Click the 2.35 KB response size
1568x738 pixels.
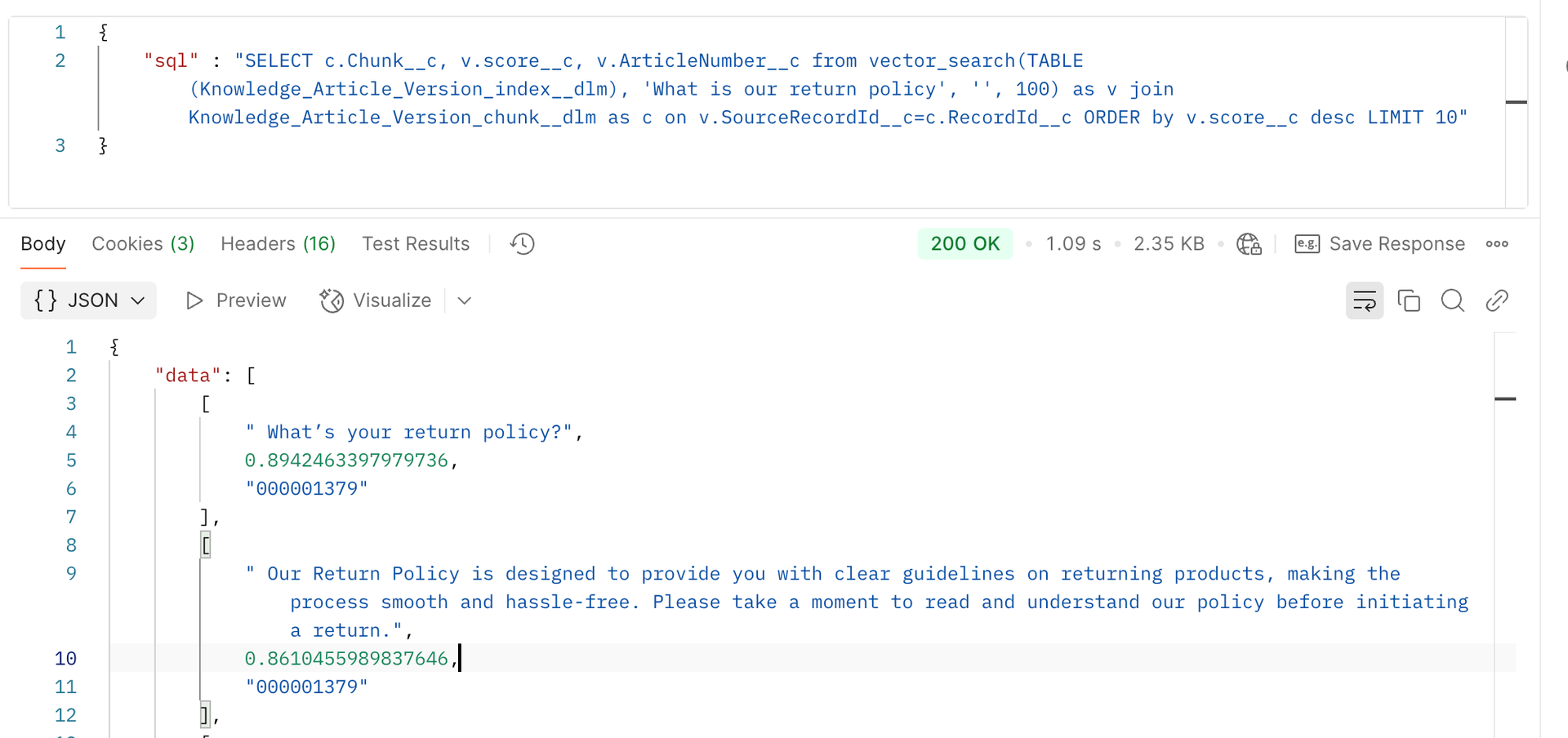[x=1169, y=244]
